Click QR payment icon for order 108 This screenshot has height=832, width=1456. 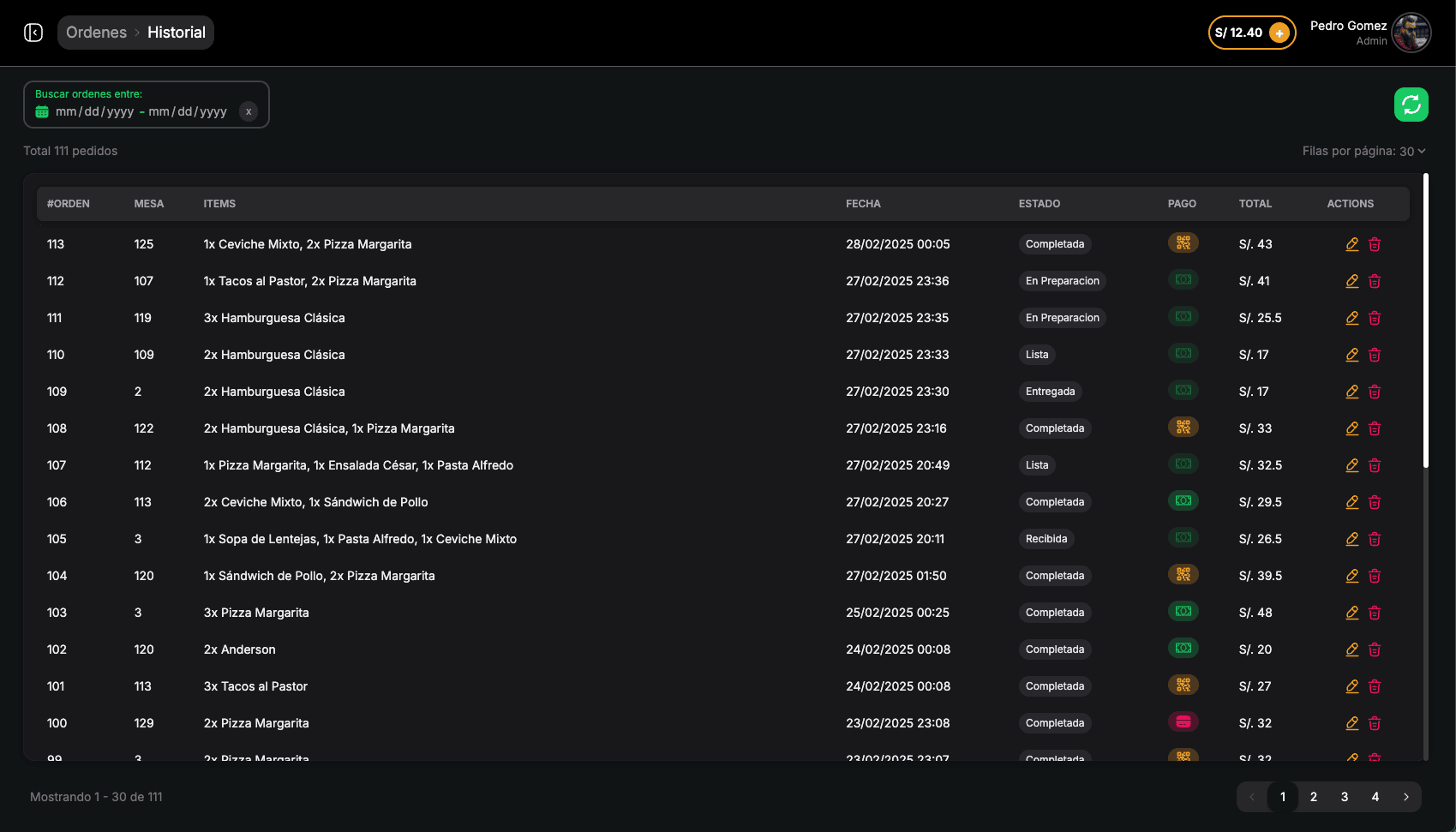[x=1183, y=427]
